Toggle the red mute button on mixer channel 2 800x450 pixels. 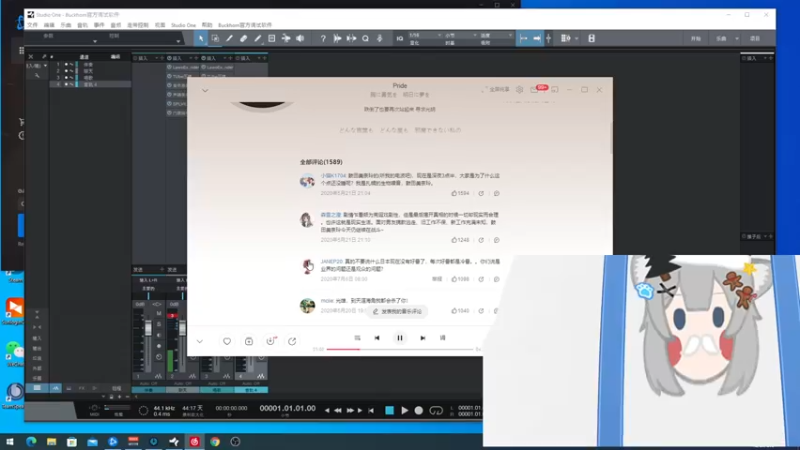173,316
